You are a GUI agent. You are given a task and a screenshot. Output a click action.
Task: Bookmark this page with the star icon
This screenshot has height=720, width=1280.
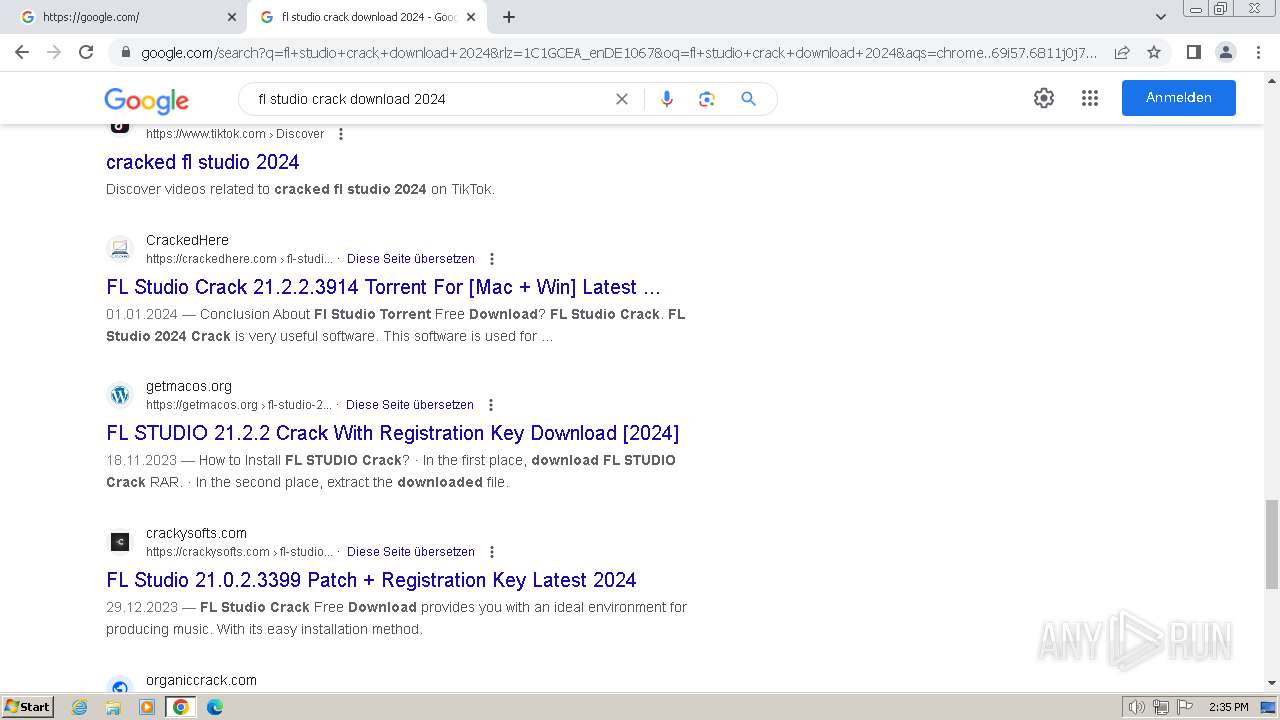pyautogui.click(x=1154, y=52)
